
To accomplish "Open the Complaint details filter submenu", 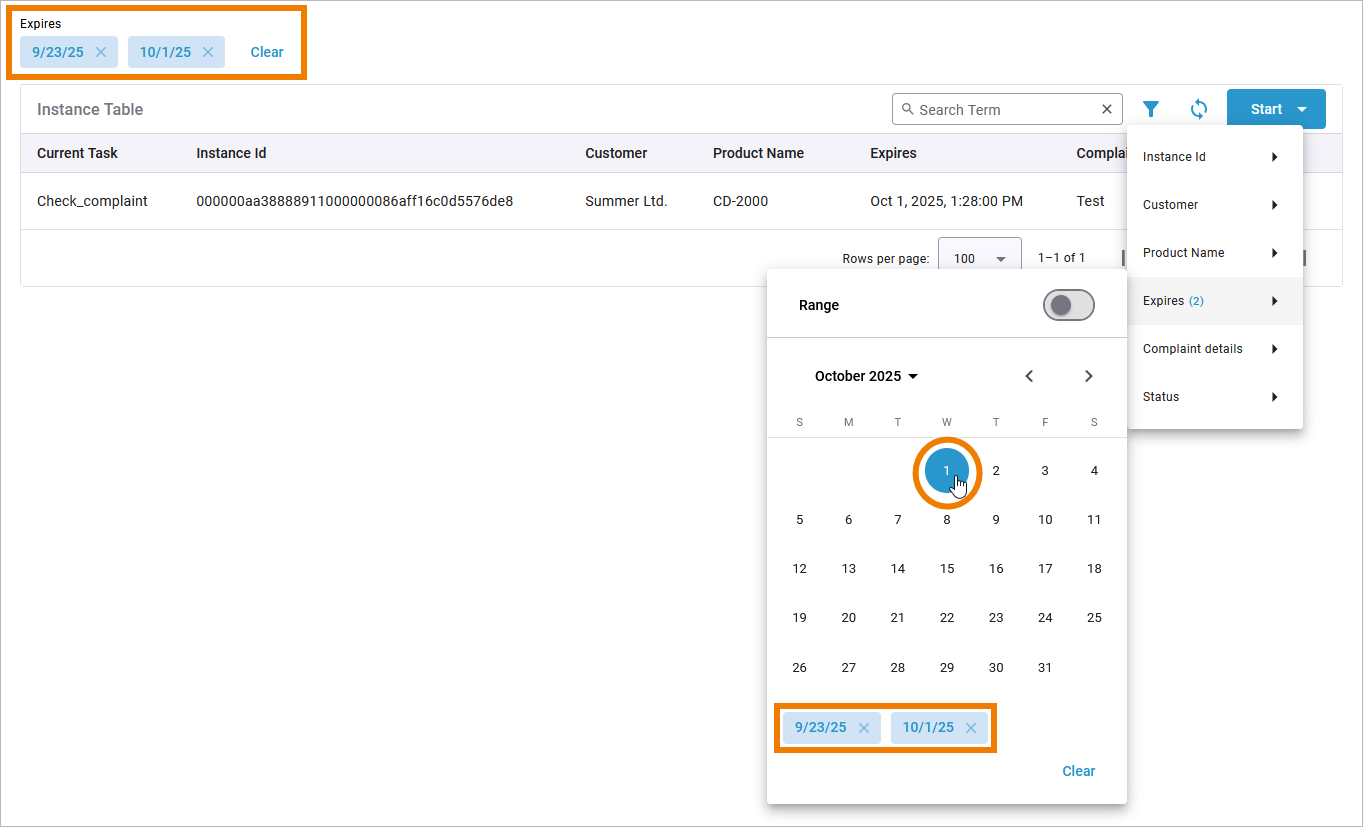I will pyautogui.click(x=1212, y=349).
